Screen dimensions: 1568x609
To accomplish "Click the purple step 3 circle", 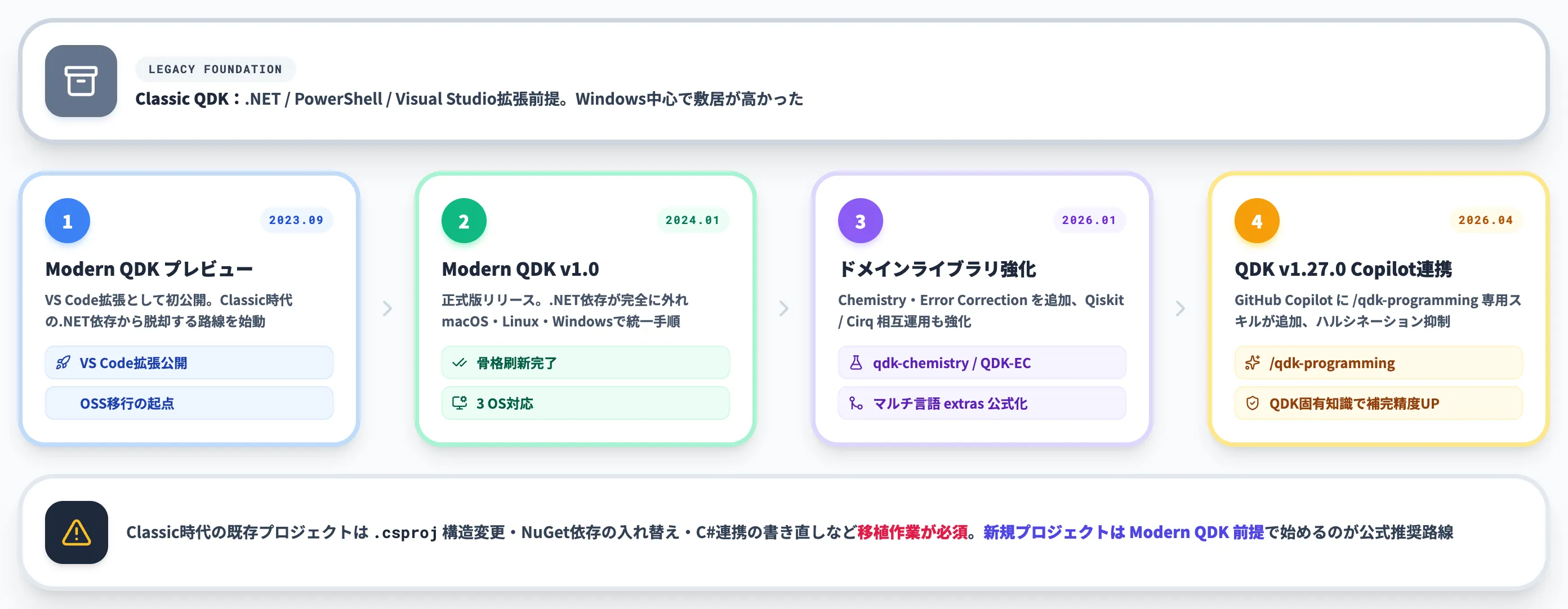I will [860, 221].
